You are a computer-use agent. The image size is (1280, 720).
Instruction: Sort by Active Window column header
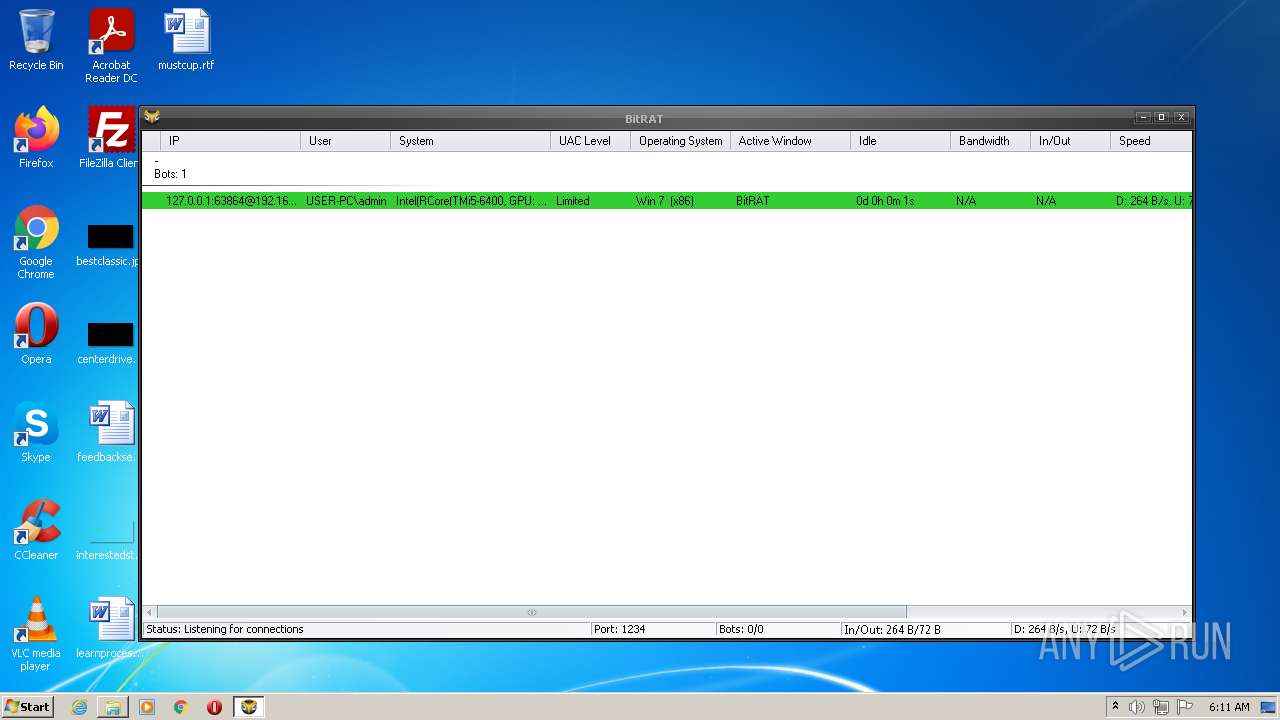(790, 141)
